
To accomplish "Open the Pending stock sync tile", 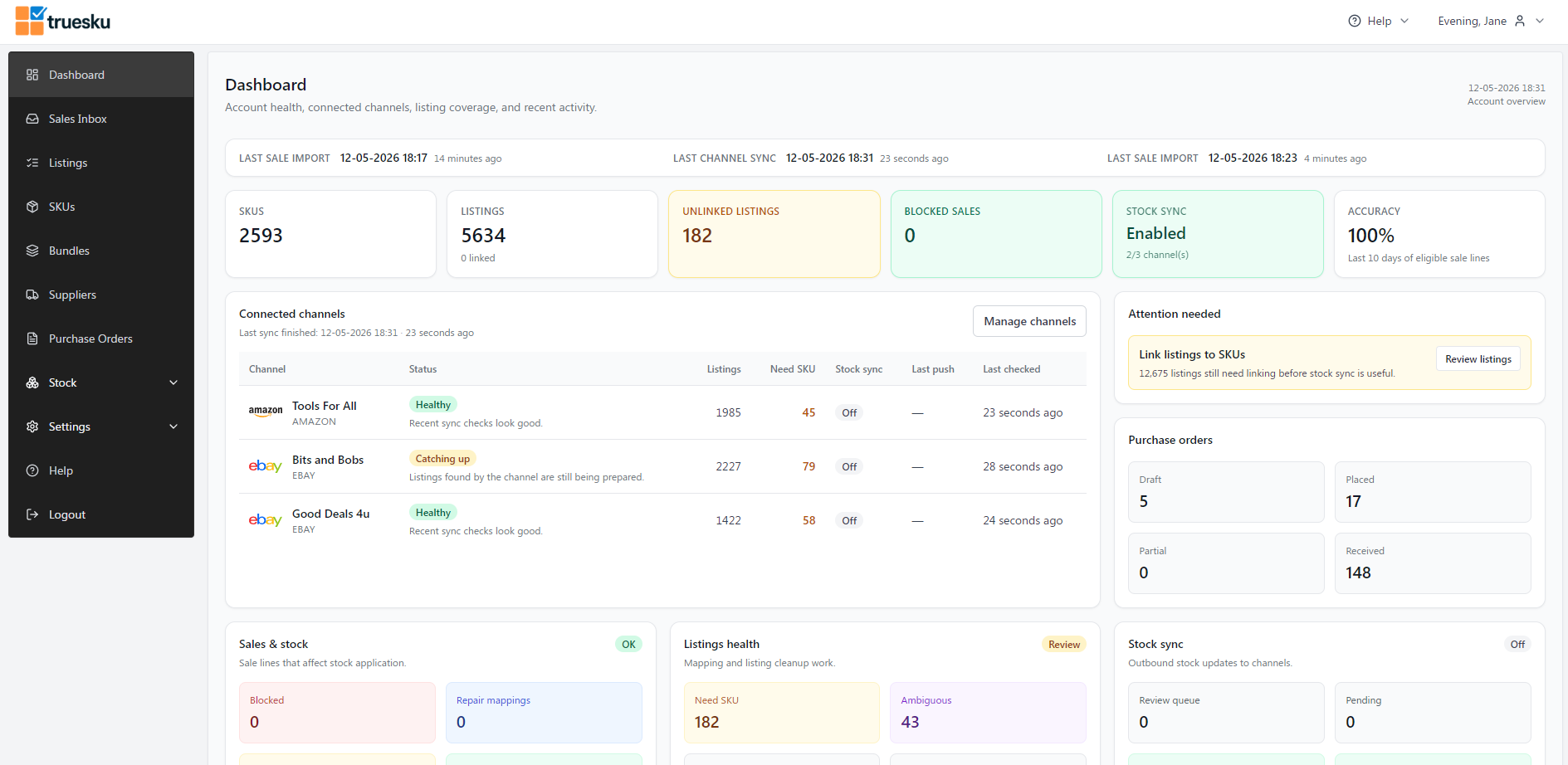I will pyautogui.click(x=1433, y=713).
